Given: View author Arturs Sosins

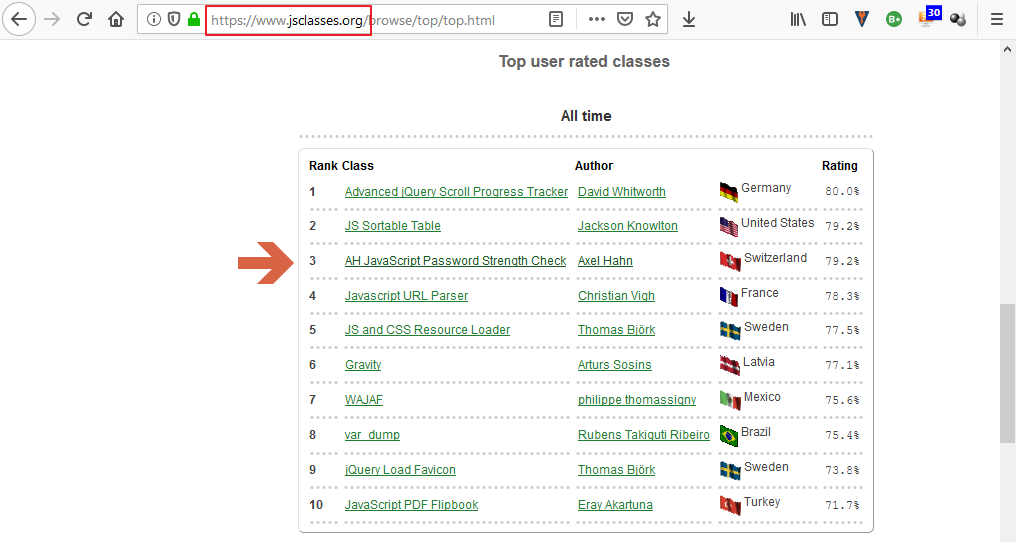Looking at the screenshot, I should [x=615, y=365].
